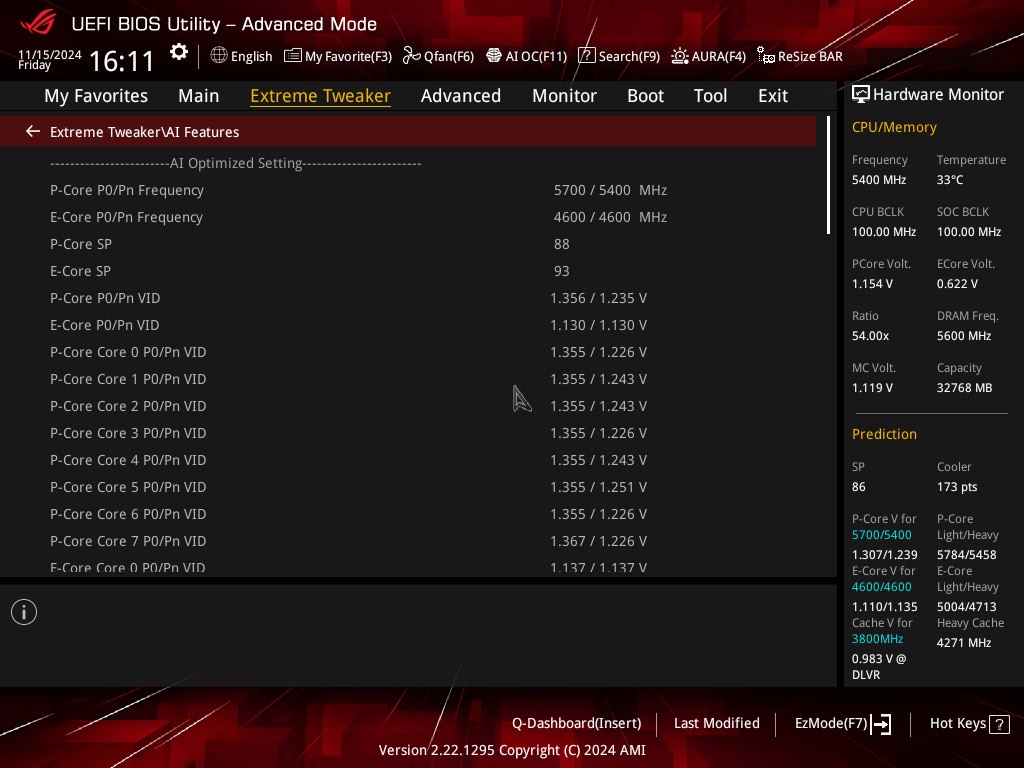This screenshot has height=768, width=1024.
Task: Open AURA(F4) lighting icon
Action: 680,56
